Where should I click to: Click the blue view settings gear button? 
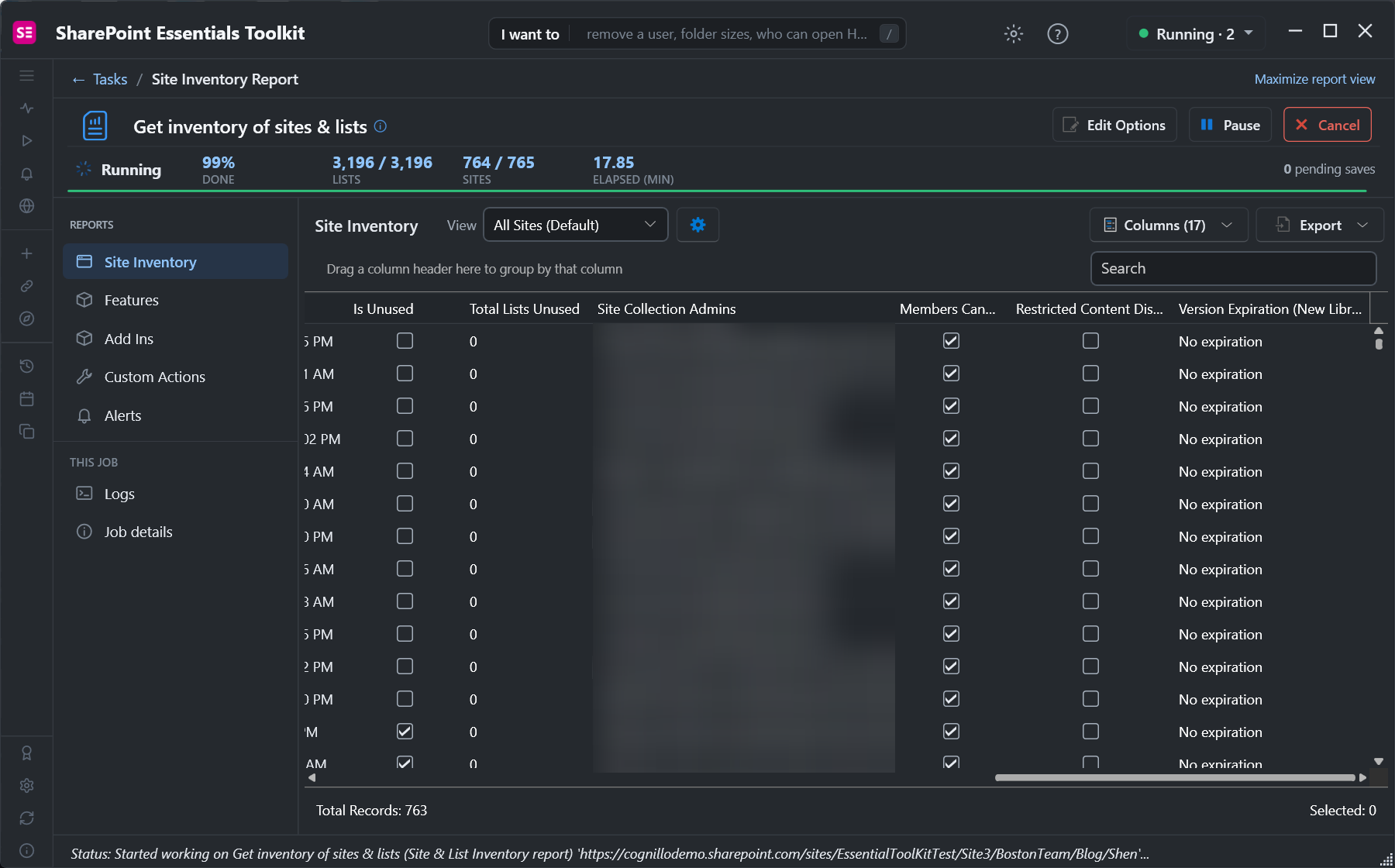697,225
